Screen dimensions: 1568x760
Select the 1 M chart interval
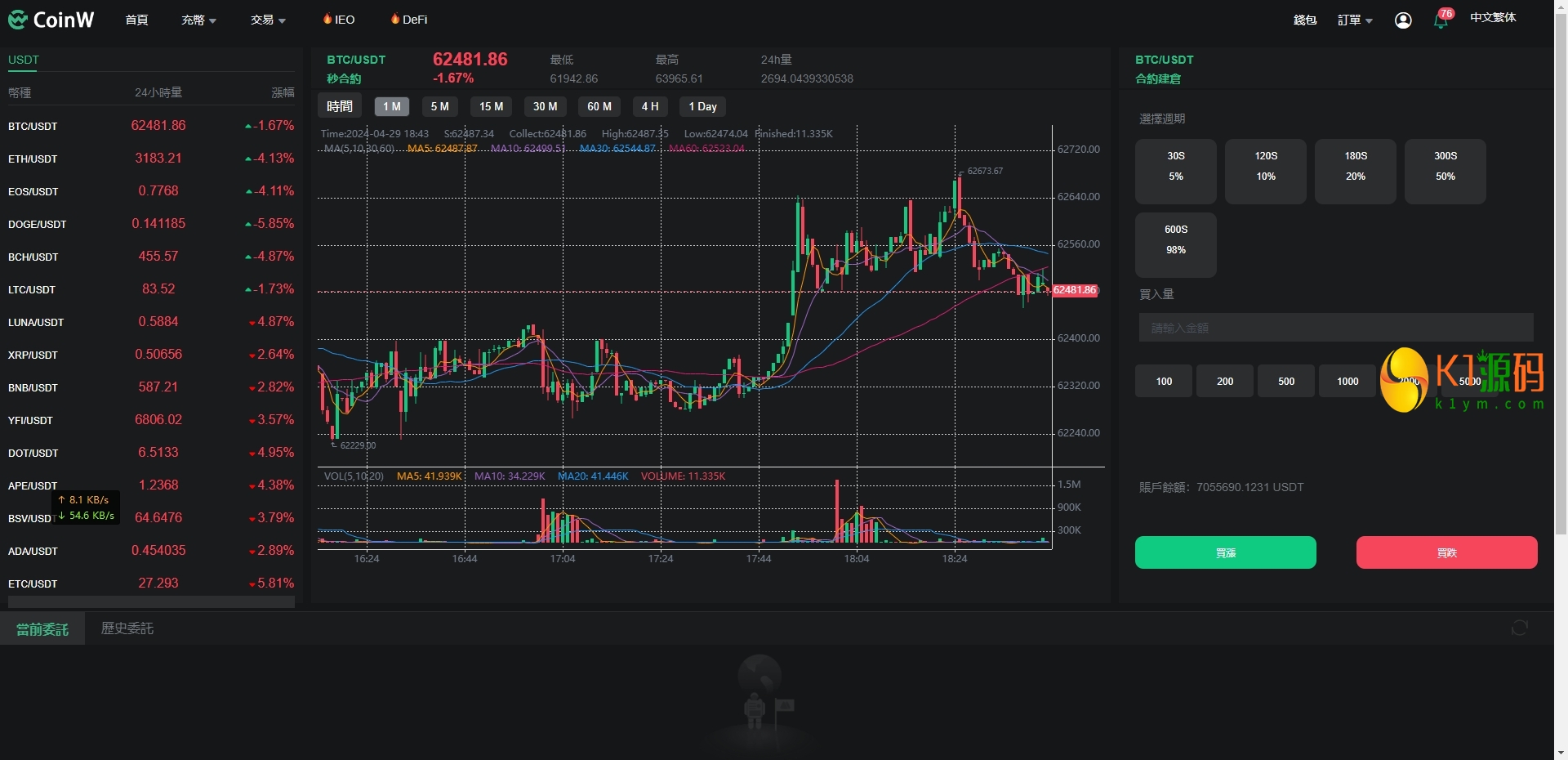click(392, 106)
